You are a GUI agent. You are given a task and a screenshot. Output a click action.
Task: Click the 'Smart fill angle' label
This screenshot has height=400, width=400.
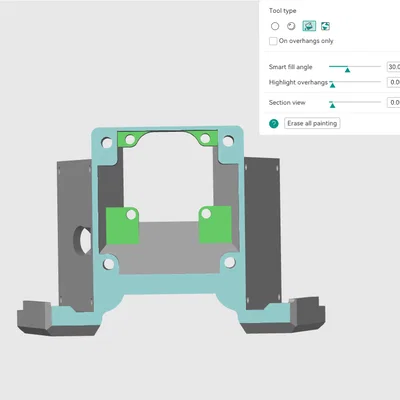tap(291, 67)
